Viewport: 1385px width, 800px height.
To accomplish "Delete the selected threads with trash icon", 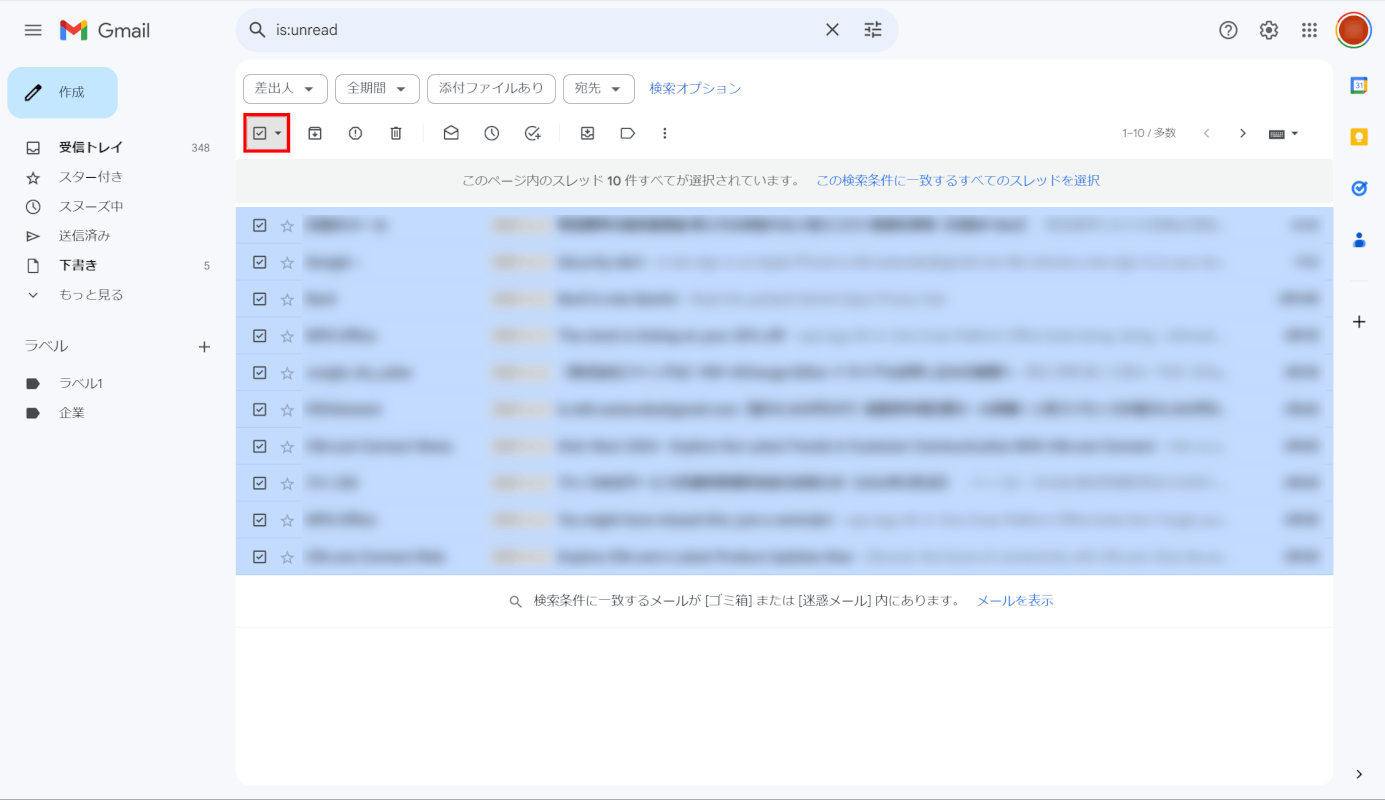I will 396,133.
